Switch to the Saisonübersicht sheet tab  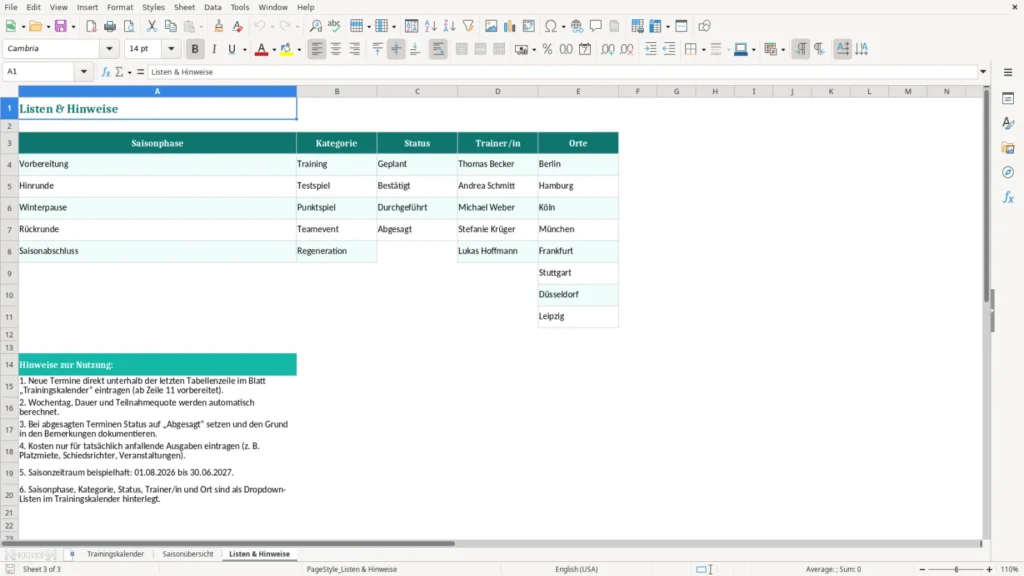(x=188, y=554)
